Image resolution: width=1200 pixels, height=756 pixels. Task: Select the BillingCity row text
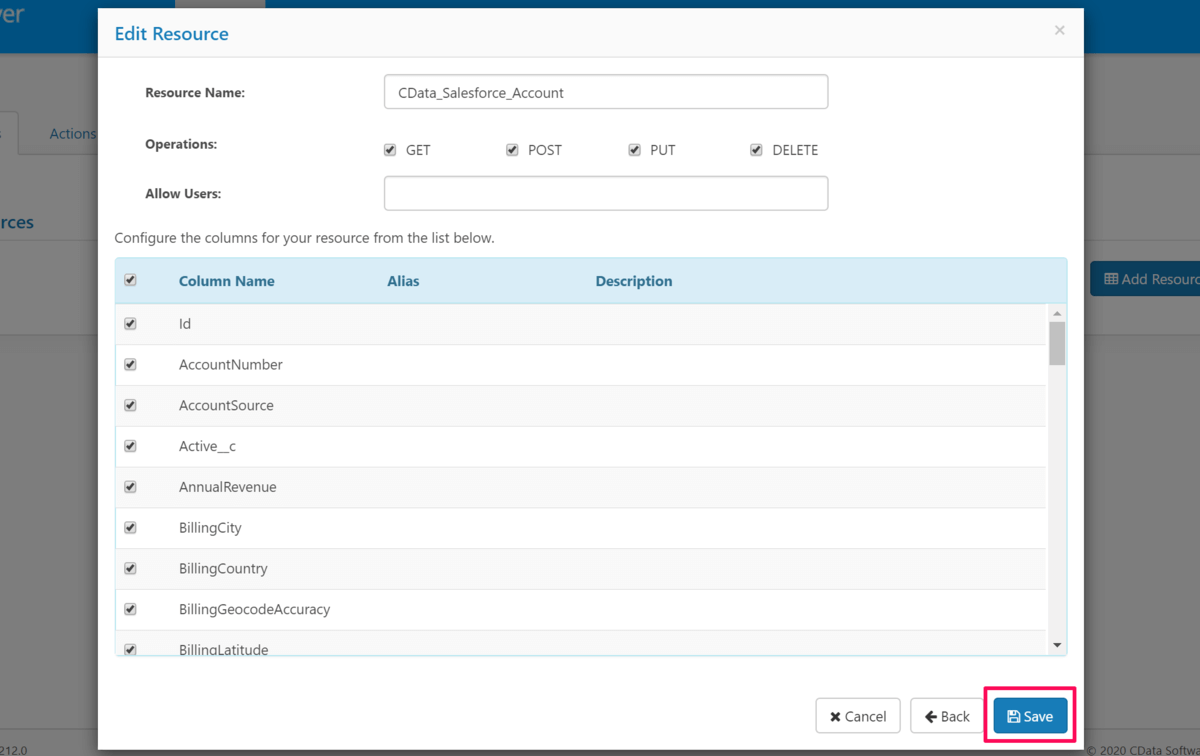[210, 527]
